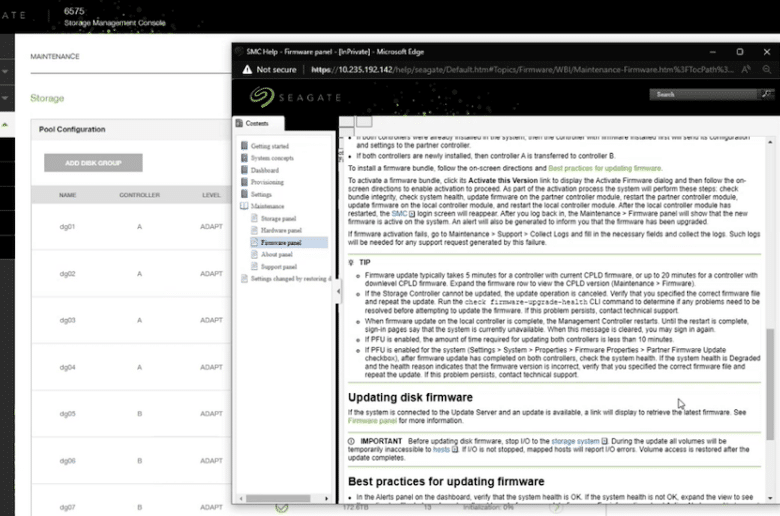Screen dimensions: 780x516
Task: Click the help content vertical scrollbar thumb
Action: coord(770,384)
